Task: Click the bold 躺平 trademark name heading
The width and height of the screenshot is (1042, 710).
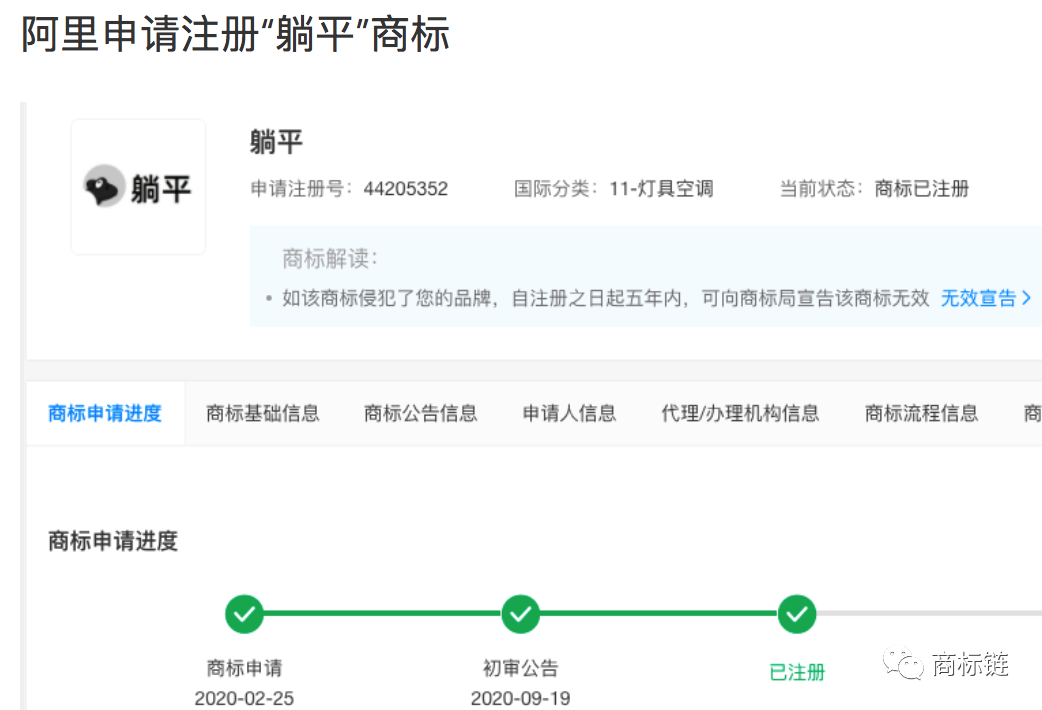Action: click(x=276, y=142)
